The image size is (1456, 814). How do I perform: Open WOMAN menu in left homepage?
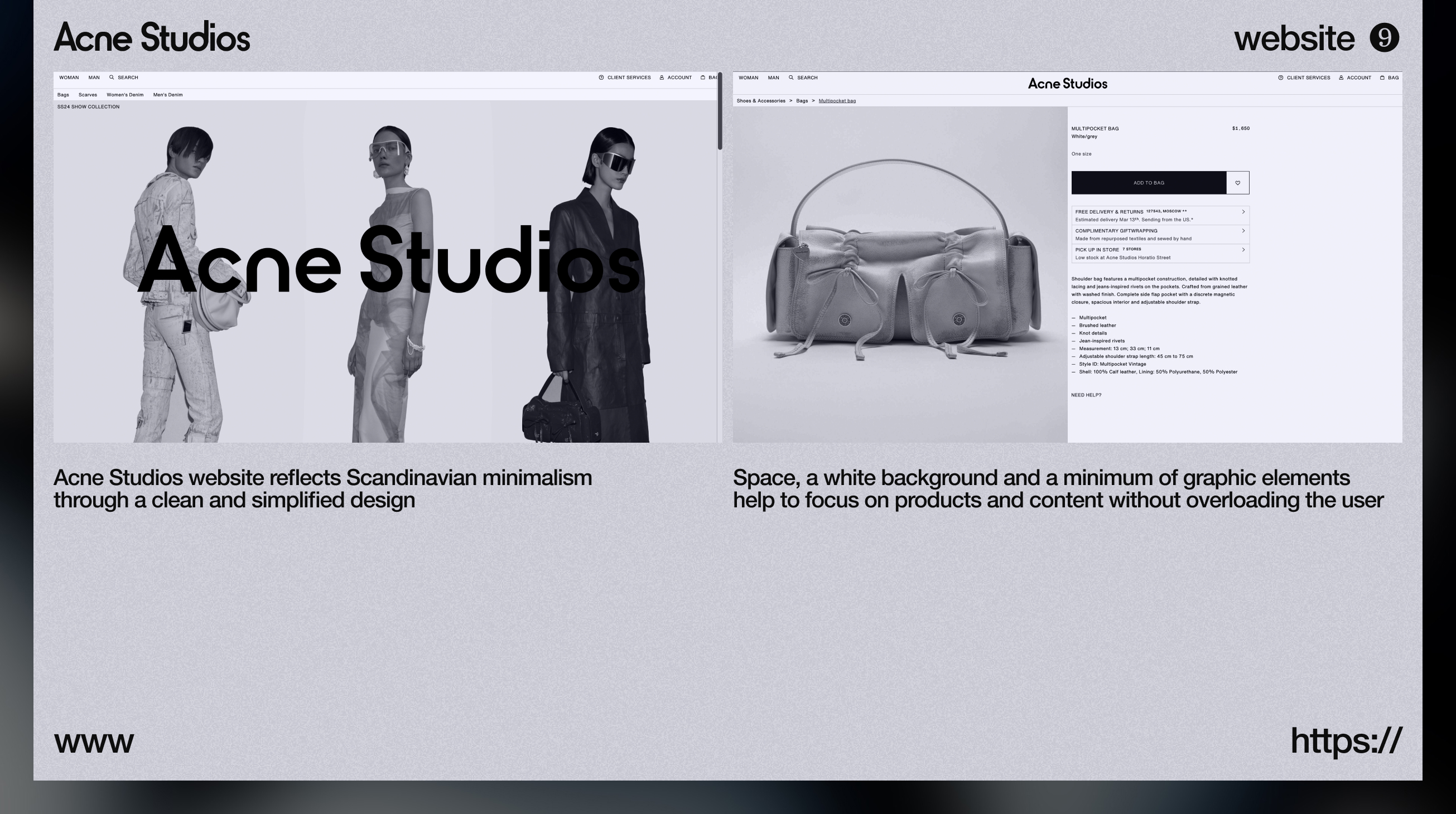(x=69, y=77)
